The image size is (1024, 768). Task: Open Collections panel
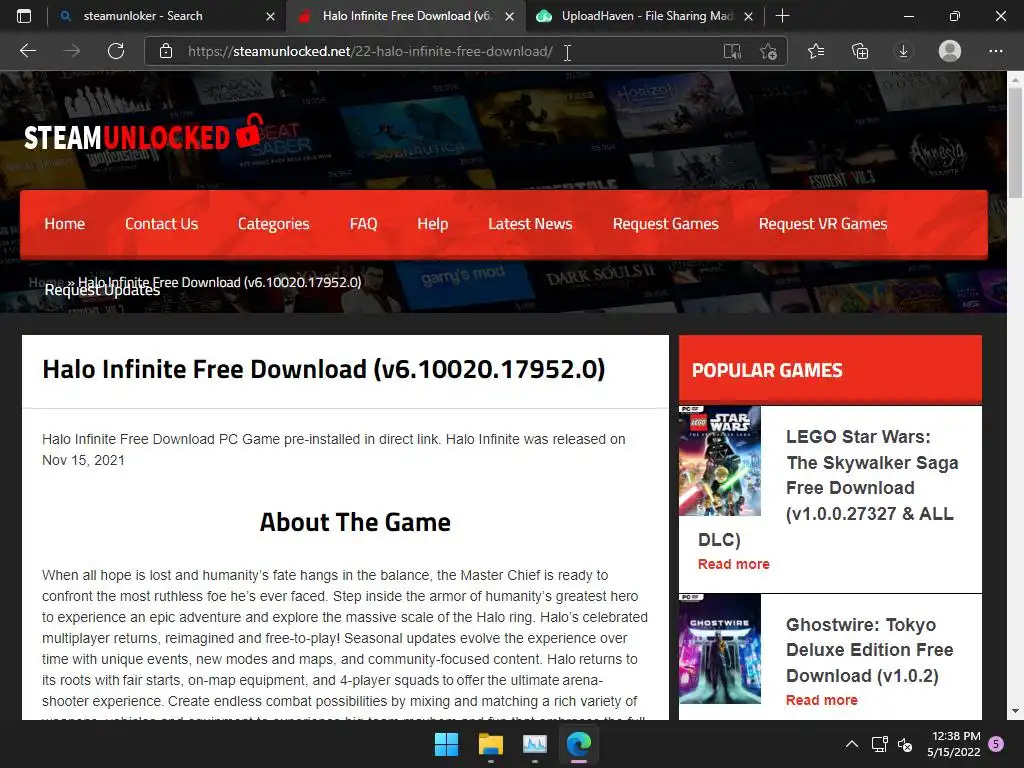[x=860, y=51]
